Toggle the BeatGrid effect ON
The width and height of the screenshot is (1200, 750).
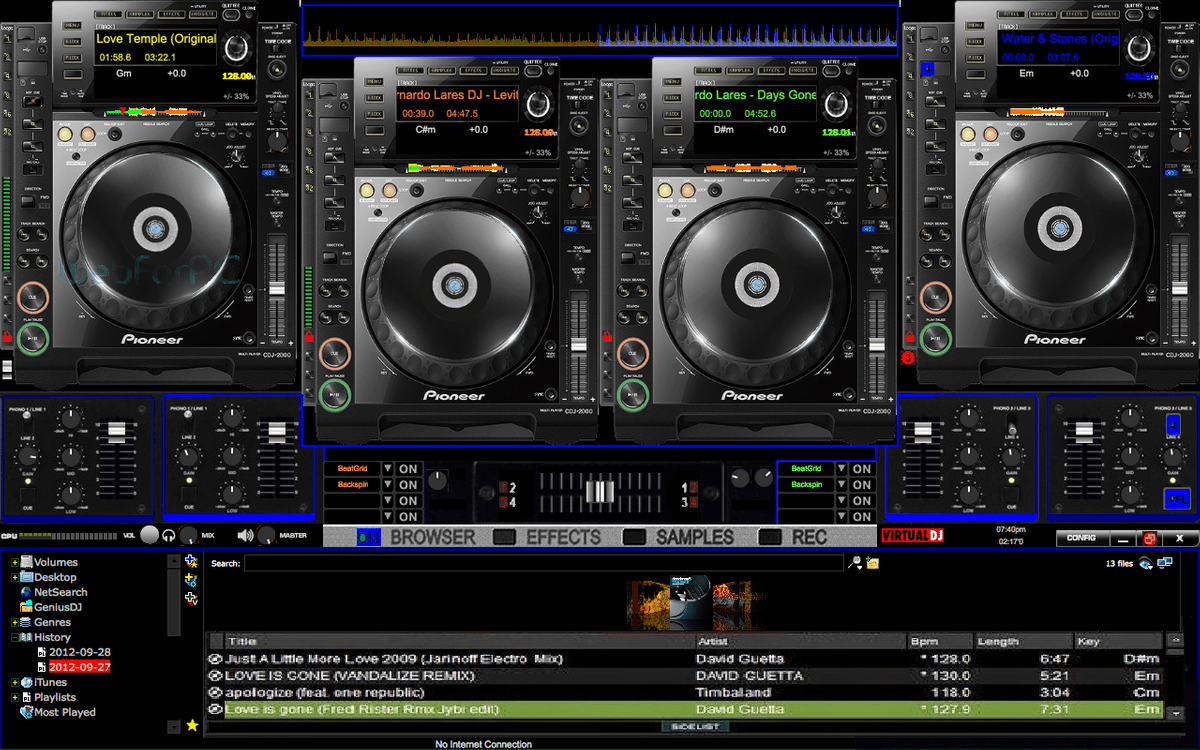tap(407, 468)
